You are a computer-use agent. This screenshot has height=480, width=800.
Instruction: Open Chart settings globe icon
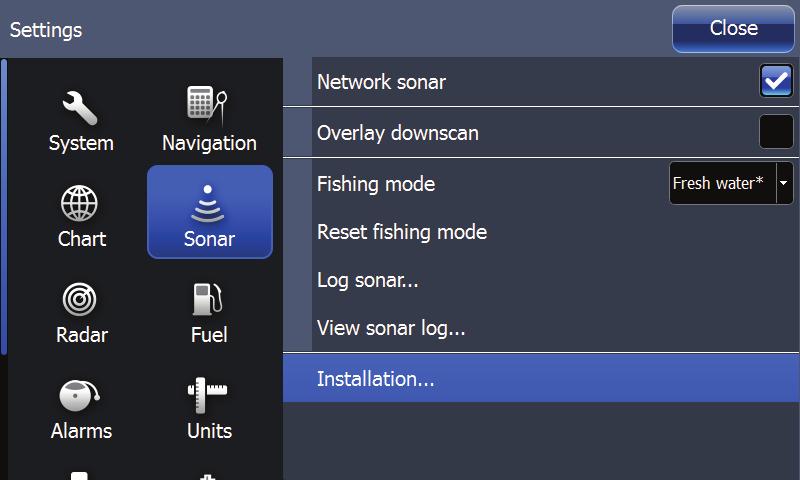[79, 203]
